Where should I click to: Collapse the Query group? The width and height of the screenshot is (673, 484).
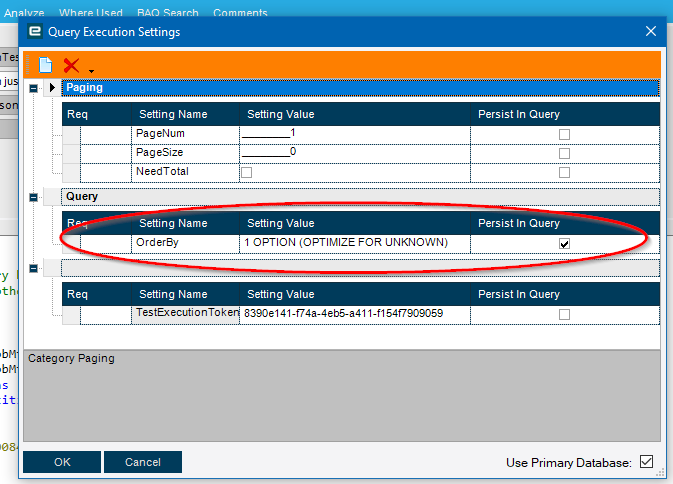coord(33,197)
